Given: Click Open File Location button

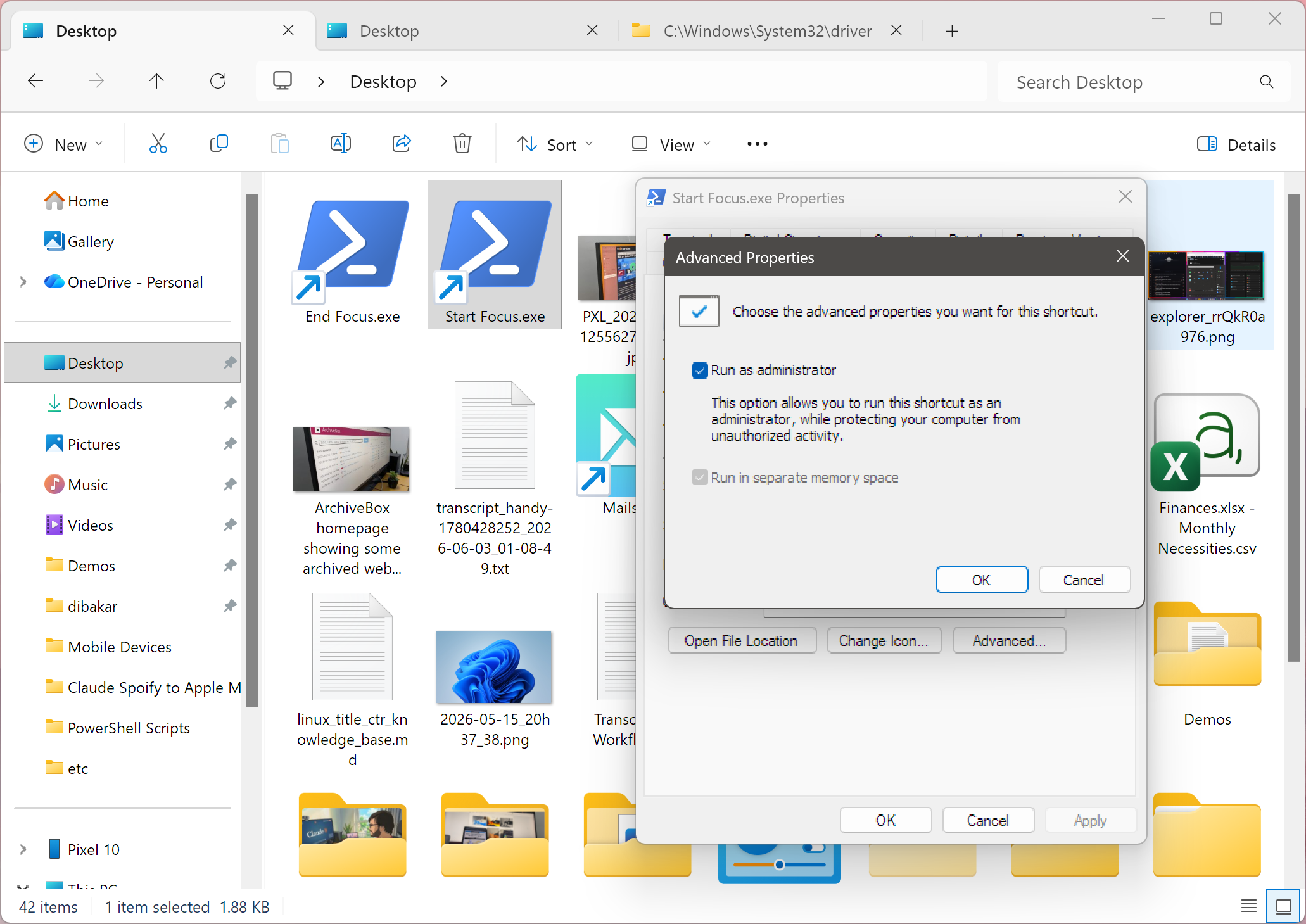Looking at the screenshot, I should [x=741, y=640].
